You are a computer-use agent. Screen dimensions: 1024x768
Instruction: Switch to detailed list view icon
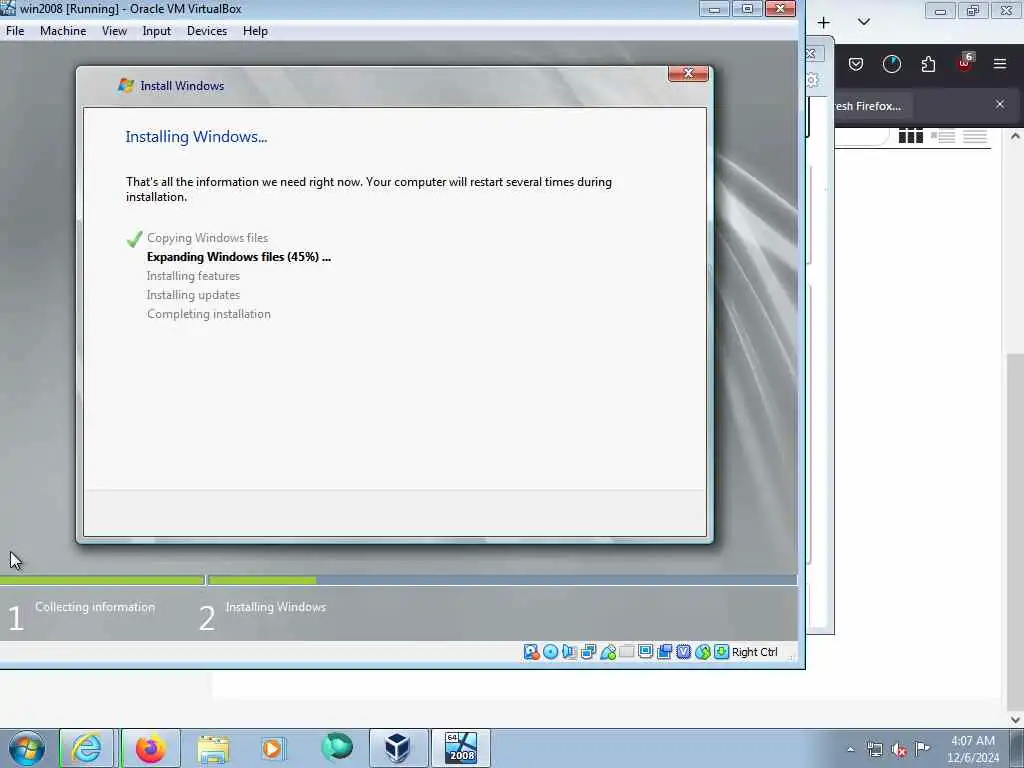tap(942, 136)
